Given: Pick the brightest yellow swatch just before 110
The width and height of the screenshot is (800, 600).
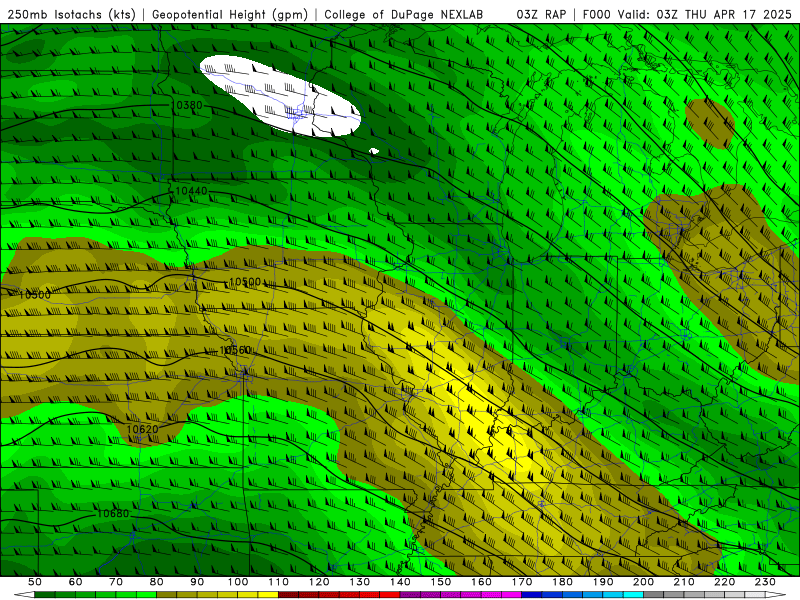Looking at the screenshot, I should click(268, 595).
